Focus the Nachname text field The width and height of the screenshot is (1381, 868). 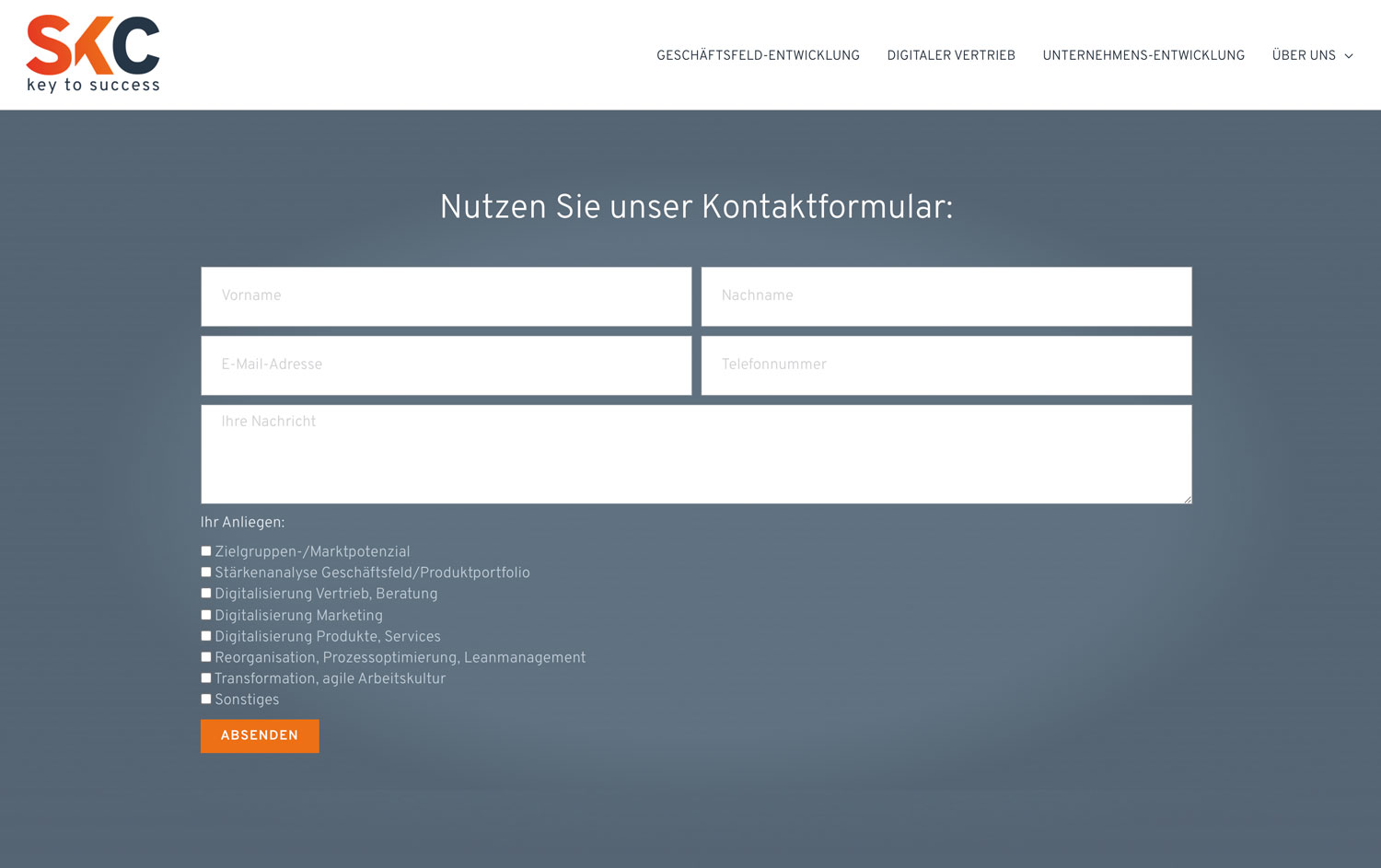946,296
